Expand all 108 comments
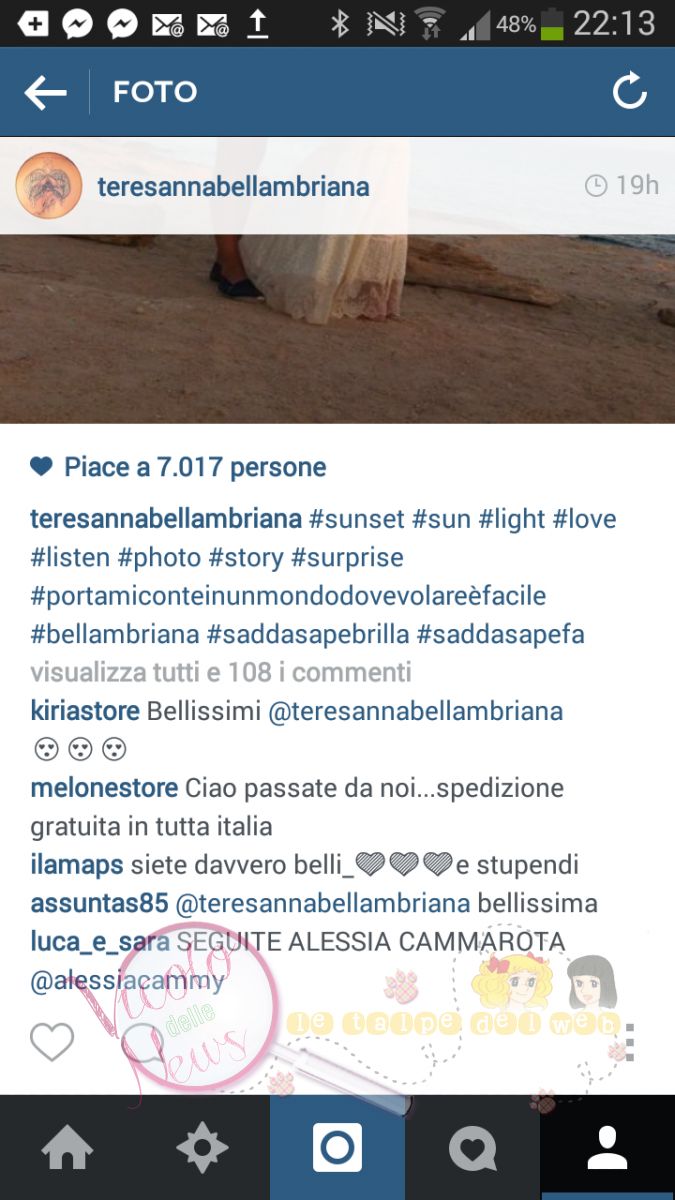Viewport: 675px width, 1200px height. coord(221,673)
